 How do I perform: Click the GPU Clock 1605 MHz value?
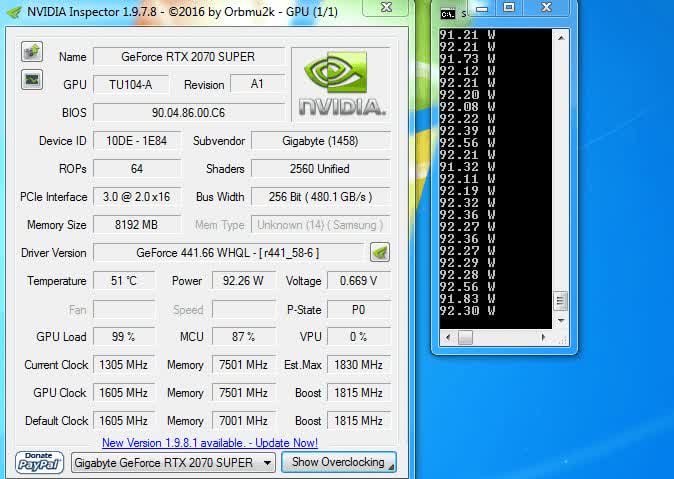point(124,393)
